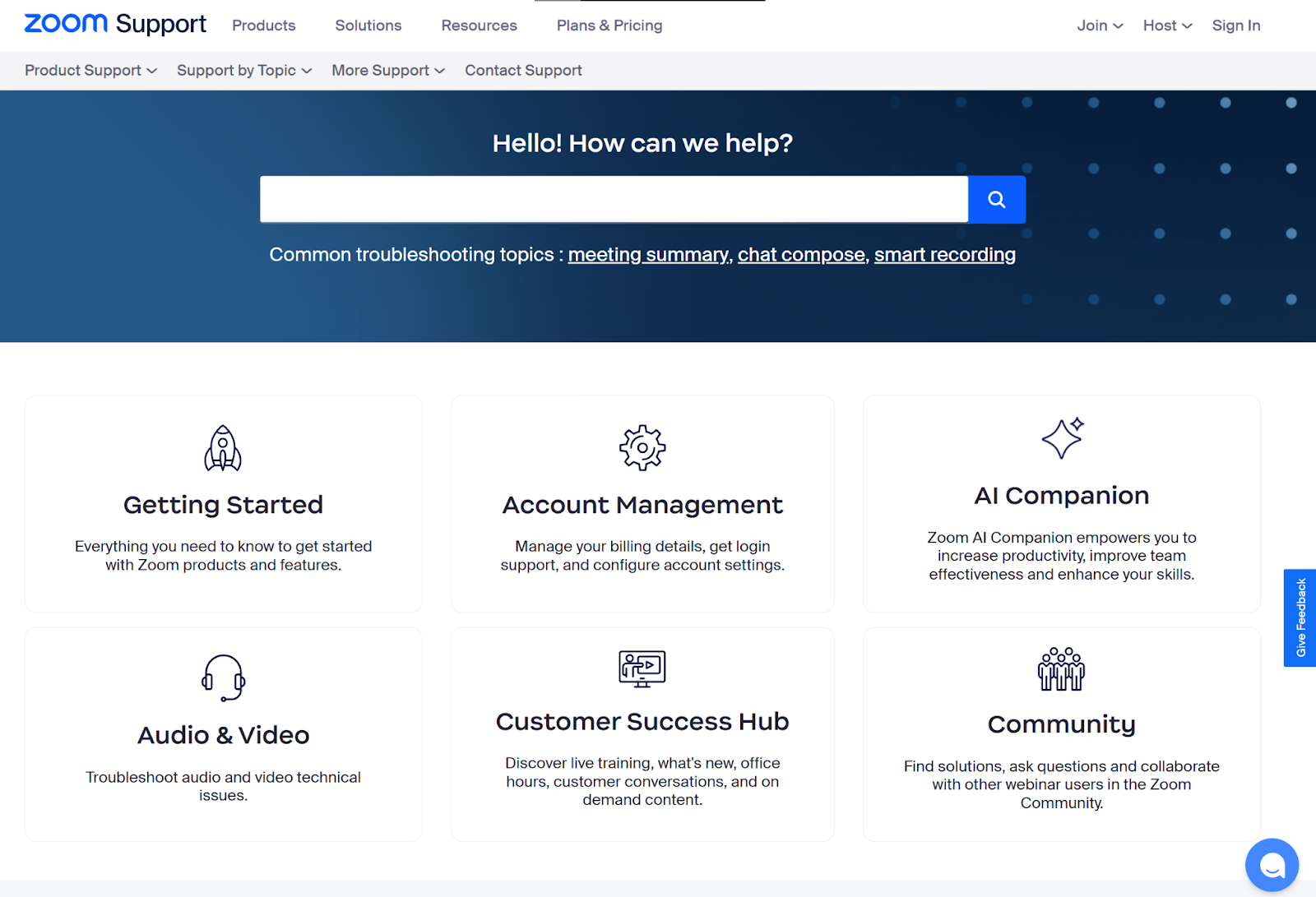Click the 'Hello! How can we help?' heading

point(642,143)
